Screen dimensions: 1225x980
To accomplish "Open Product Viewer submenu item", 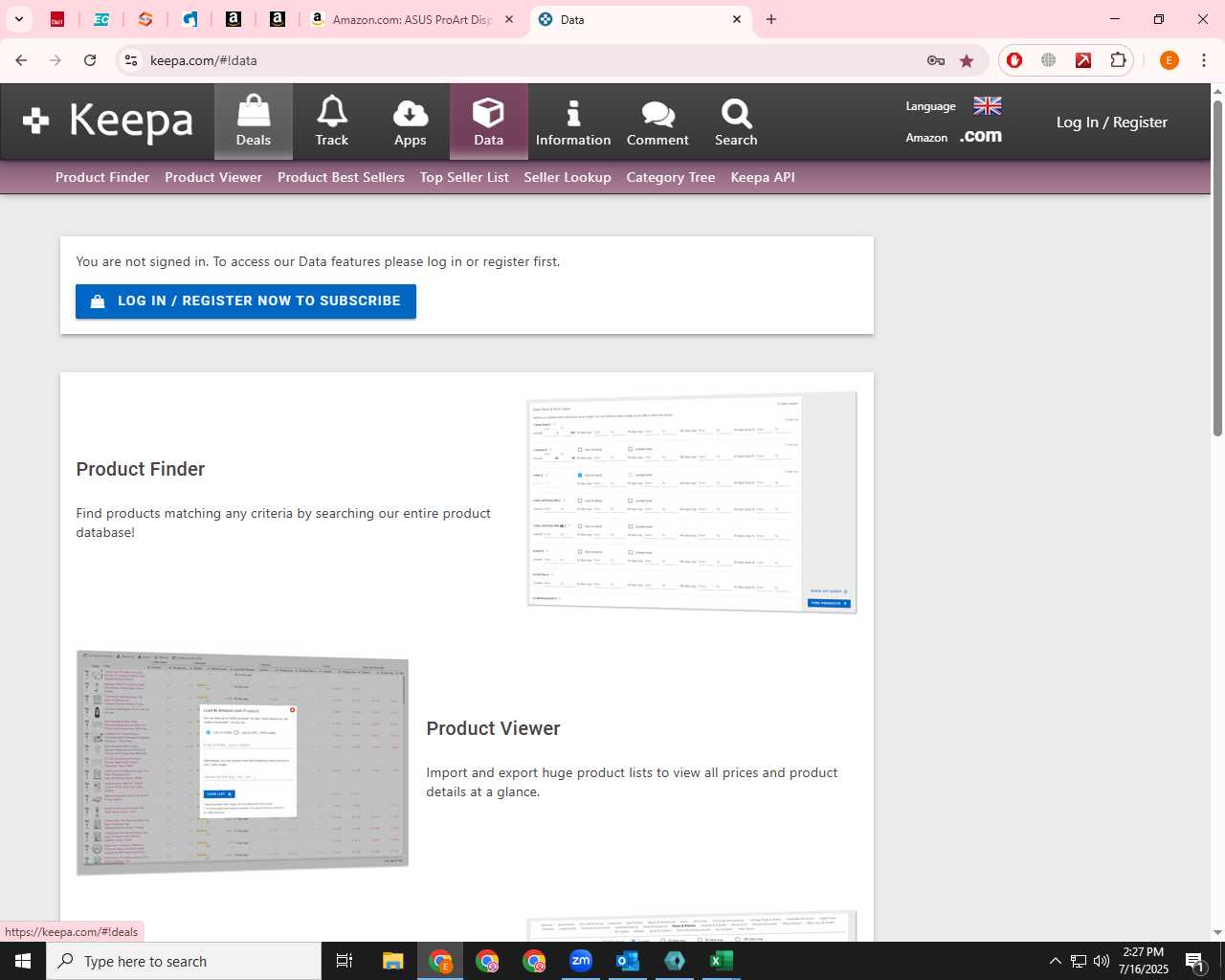I will click(213, 177).
